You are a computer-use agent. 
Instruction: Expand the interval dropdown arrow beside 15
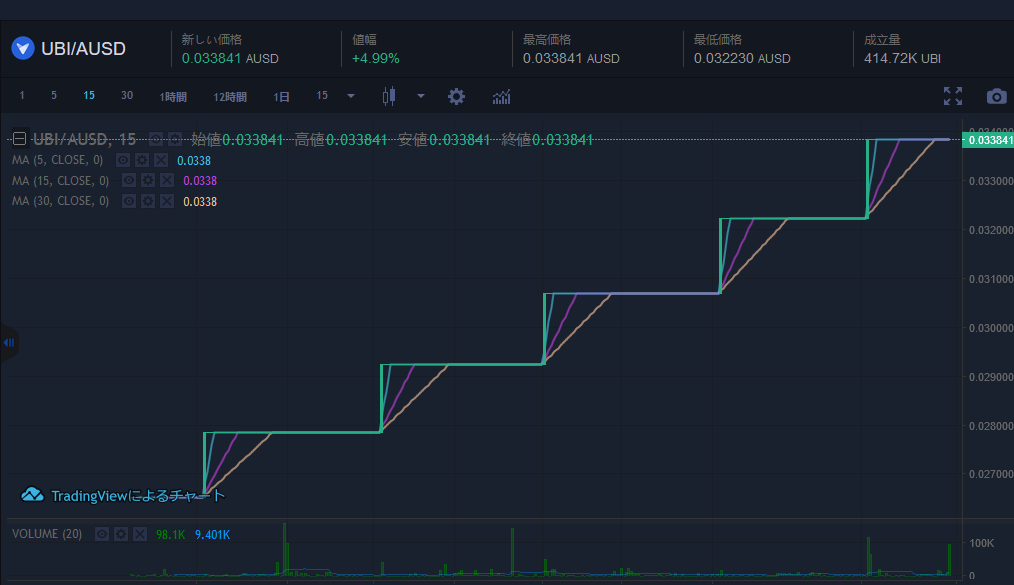[350, 96]
